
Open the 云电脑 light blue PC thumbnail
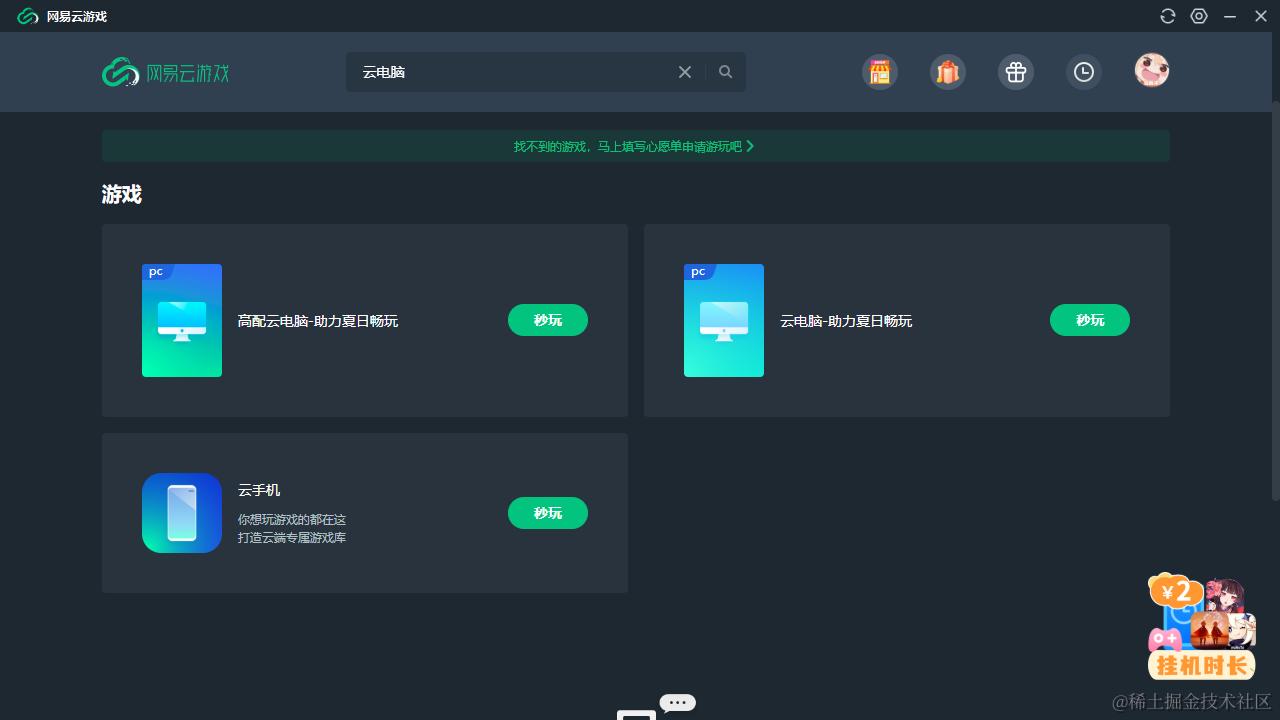point(724,320)
